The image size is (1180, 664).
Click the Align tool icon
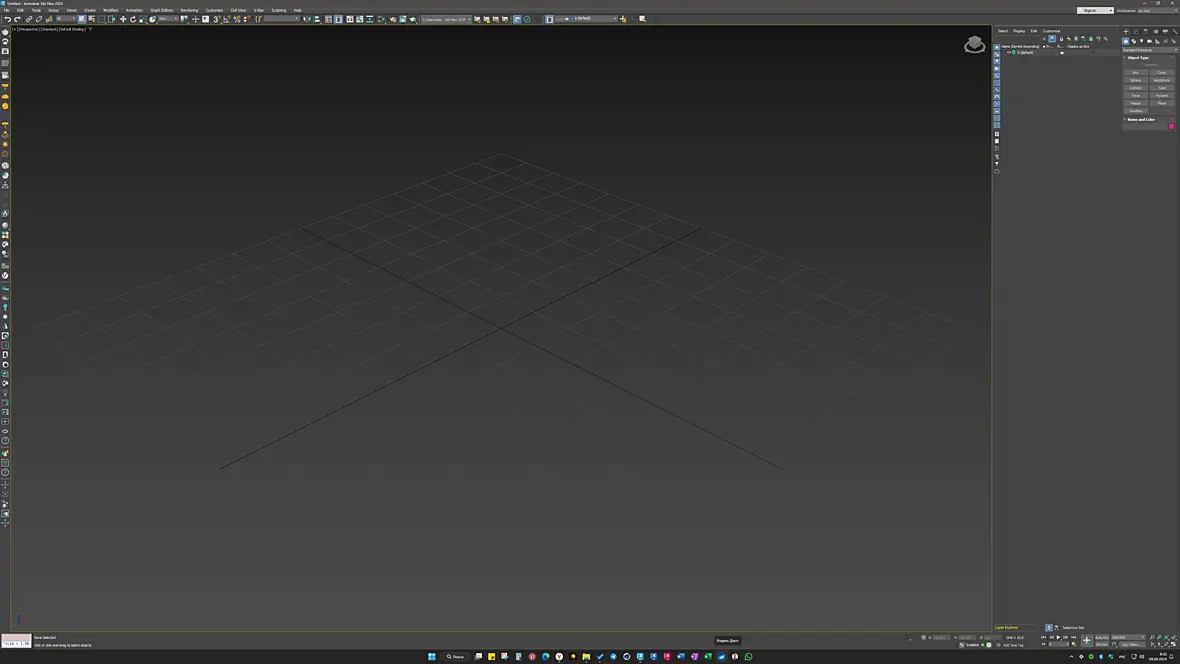point(317,19)
